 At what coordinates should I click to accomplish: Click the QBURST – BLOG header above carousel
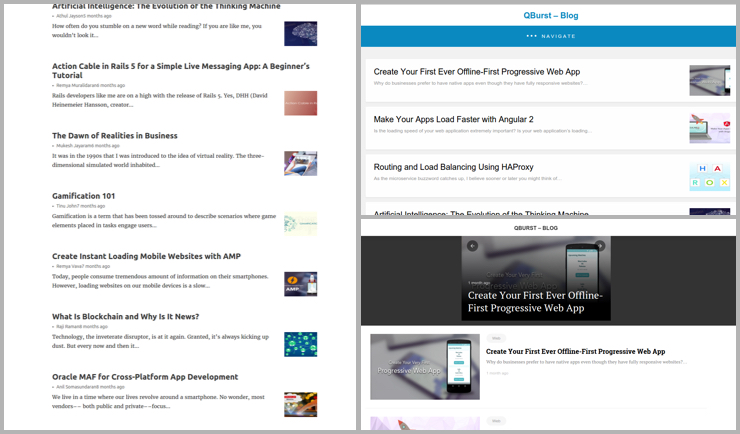536,228
